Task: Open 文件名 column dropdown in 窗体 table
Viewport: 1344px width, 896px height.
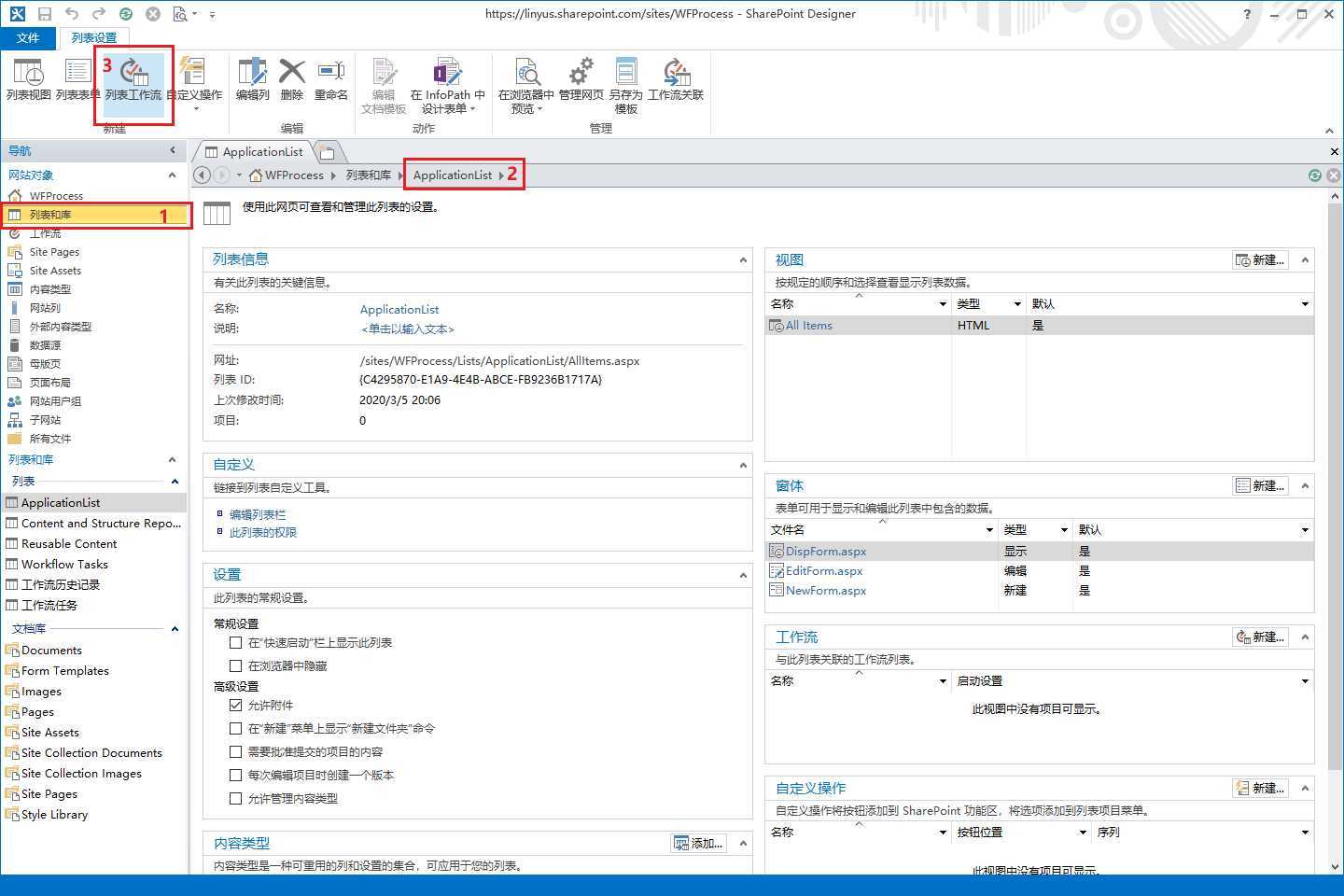Action: (x=989, y=530)
